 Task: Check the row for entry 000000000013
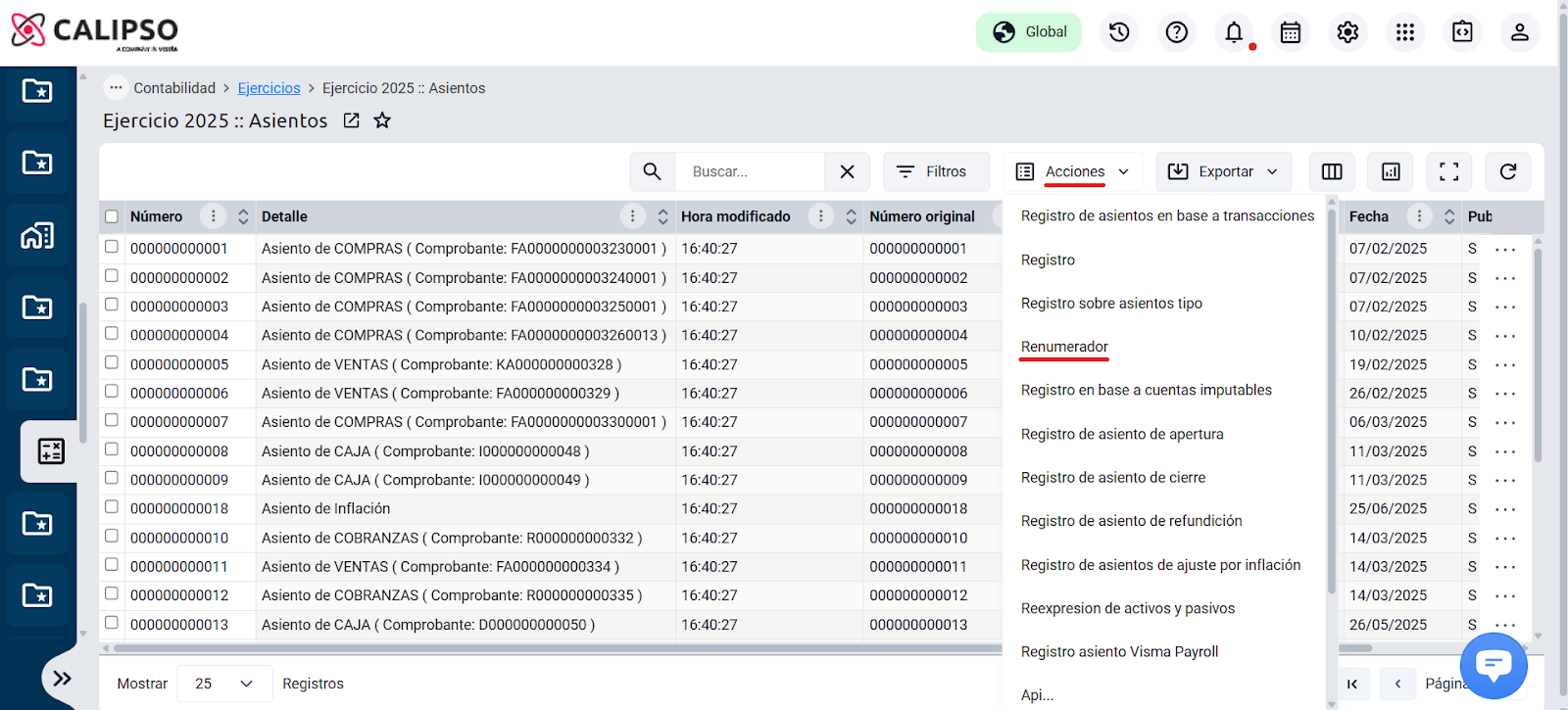tap(112, 623)
